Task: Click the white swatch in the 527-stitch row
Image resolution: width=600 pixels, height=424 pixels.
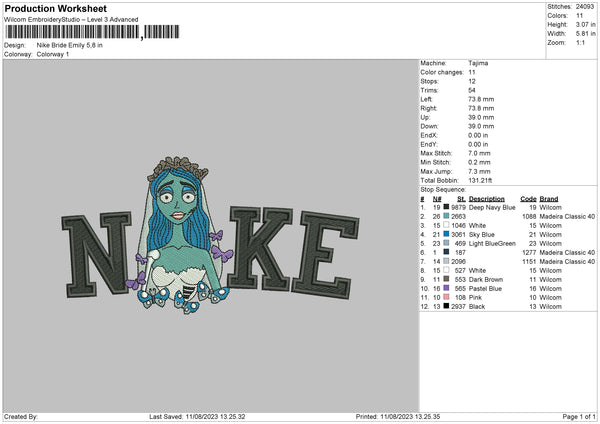Action: [446, 270]
